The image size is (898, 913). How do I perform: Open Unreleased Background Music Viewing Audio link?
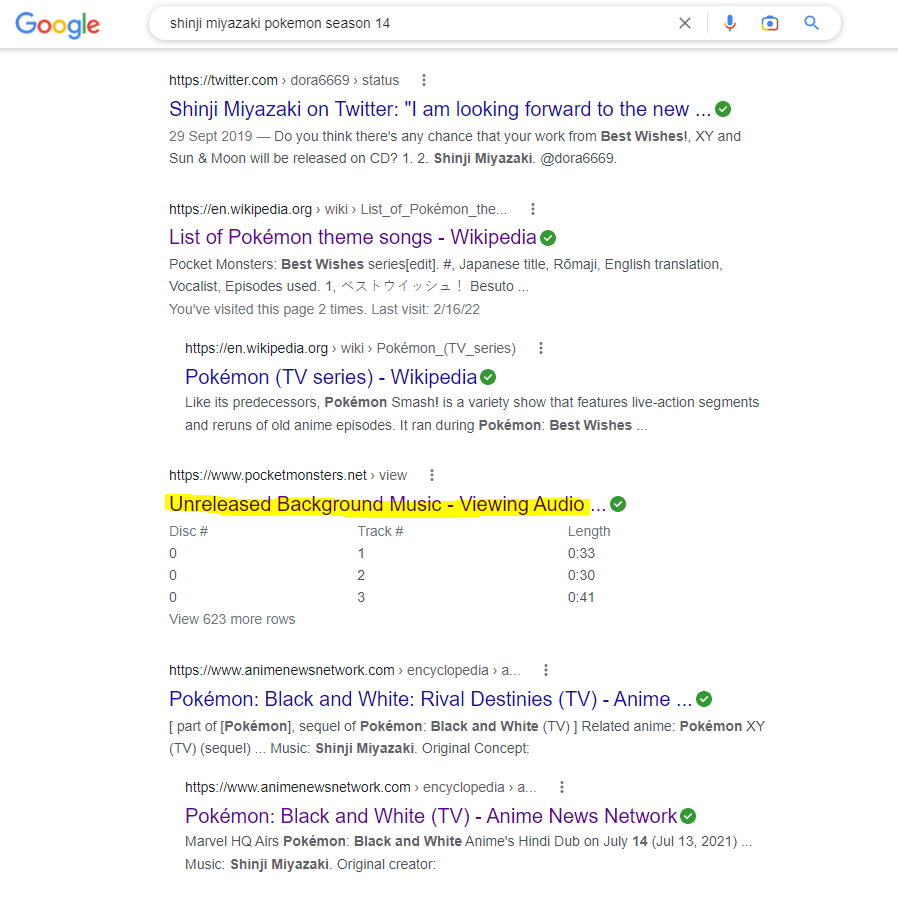(x=387, y=504)
